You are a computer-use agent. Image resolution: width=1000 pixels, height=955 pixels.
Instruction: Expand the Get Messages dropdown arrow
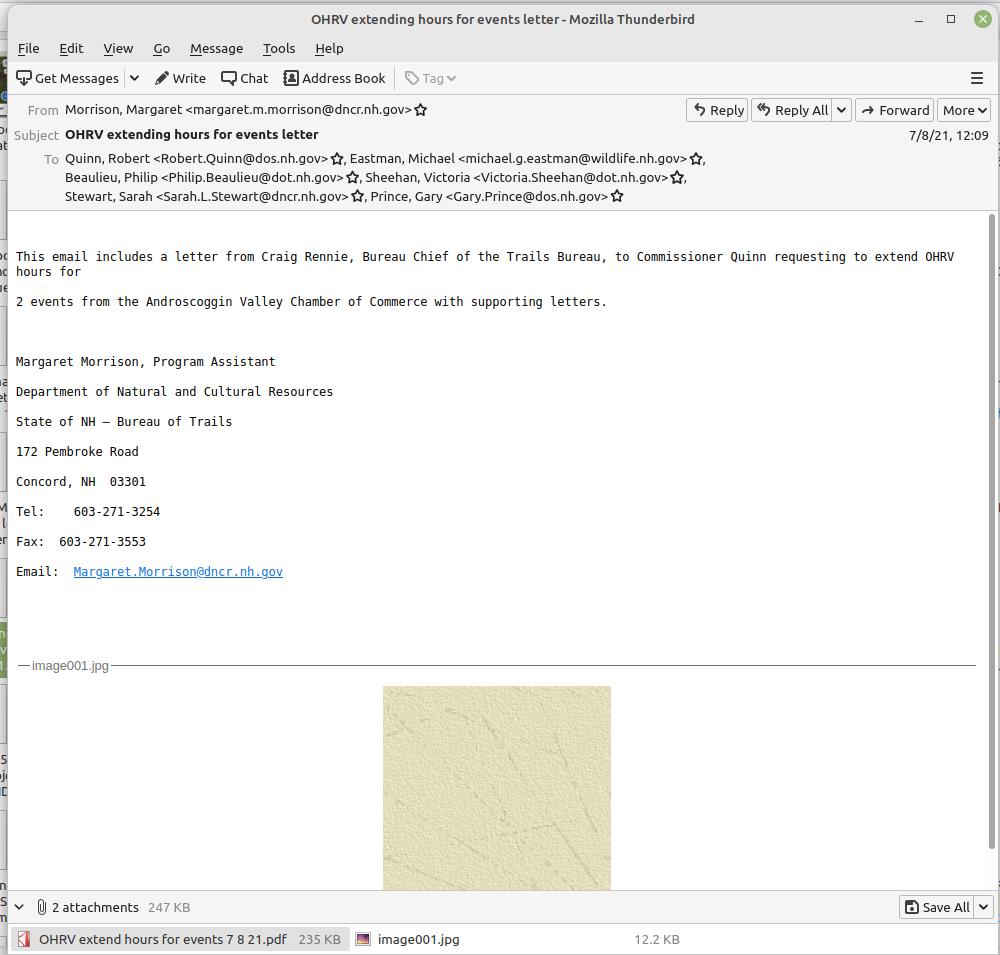(x=134, y=78)
